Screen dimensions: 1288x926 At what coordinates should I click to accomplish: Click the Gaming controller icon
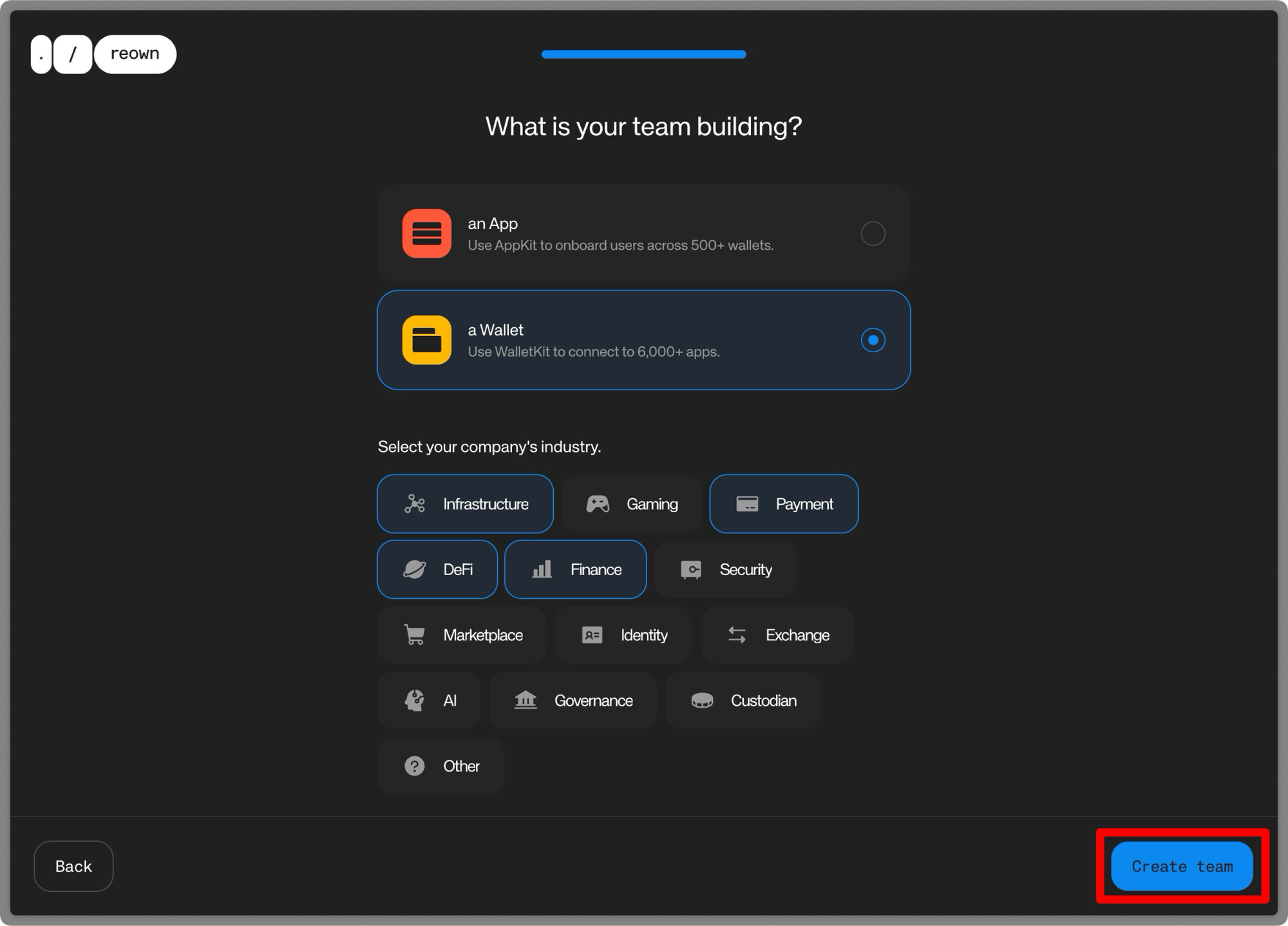tap(598, 504)
